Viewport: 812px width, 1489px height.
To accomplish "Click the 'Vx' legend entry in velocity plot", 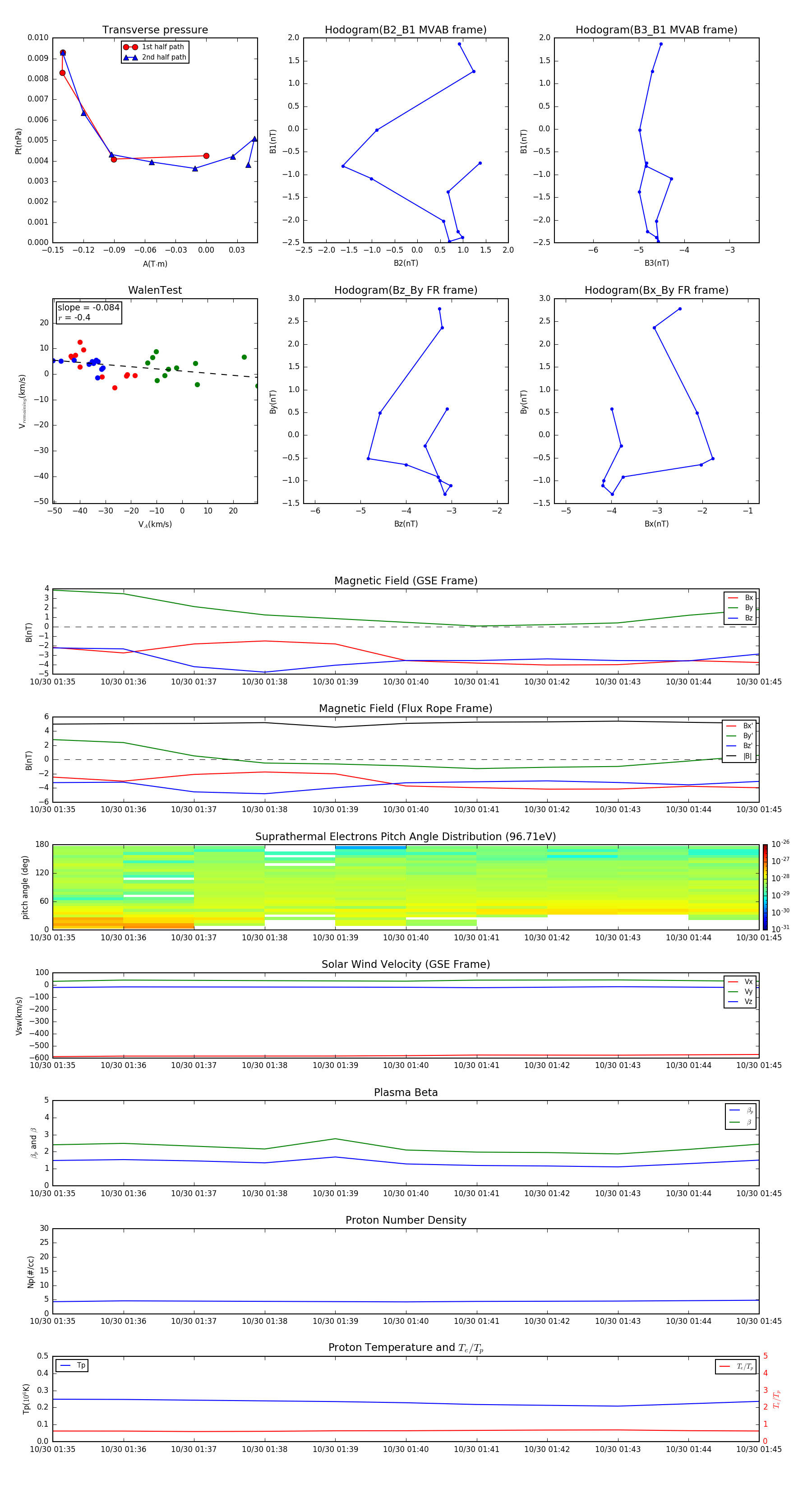I will tap(740, 981).
